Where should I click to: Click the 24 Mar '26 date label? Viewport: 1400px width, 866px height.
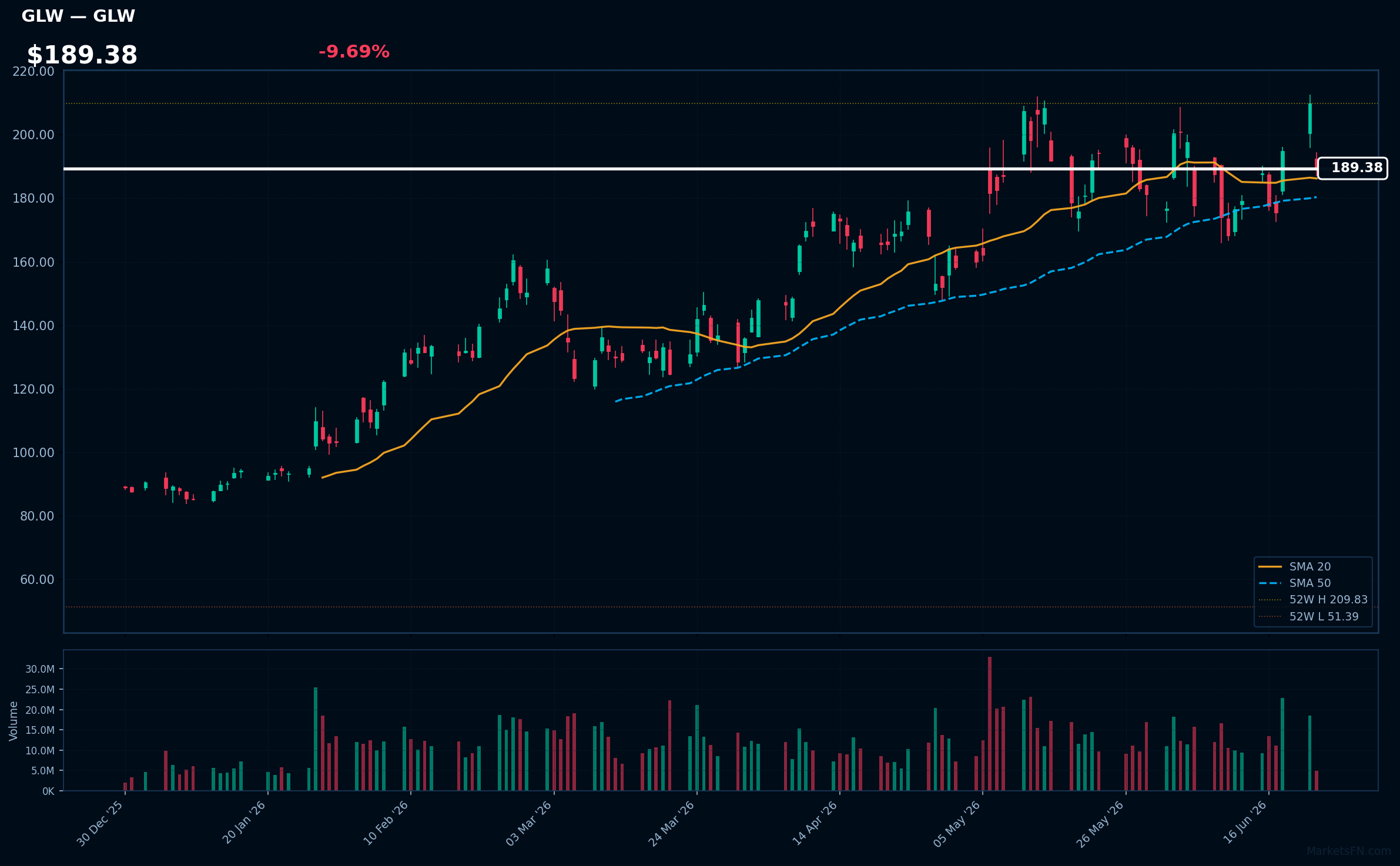(x=672, y=823)
